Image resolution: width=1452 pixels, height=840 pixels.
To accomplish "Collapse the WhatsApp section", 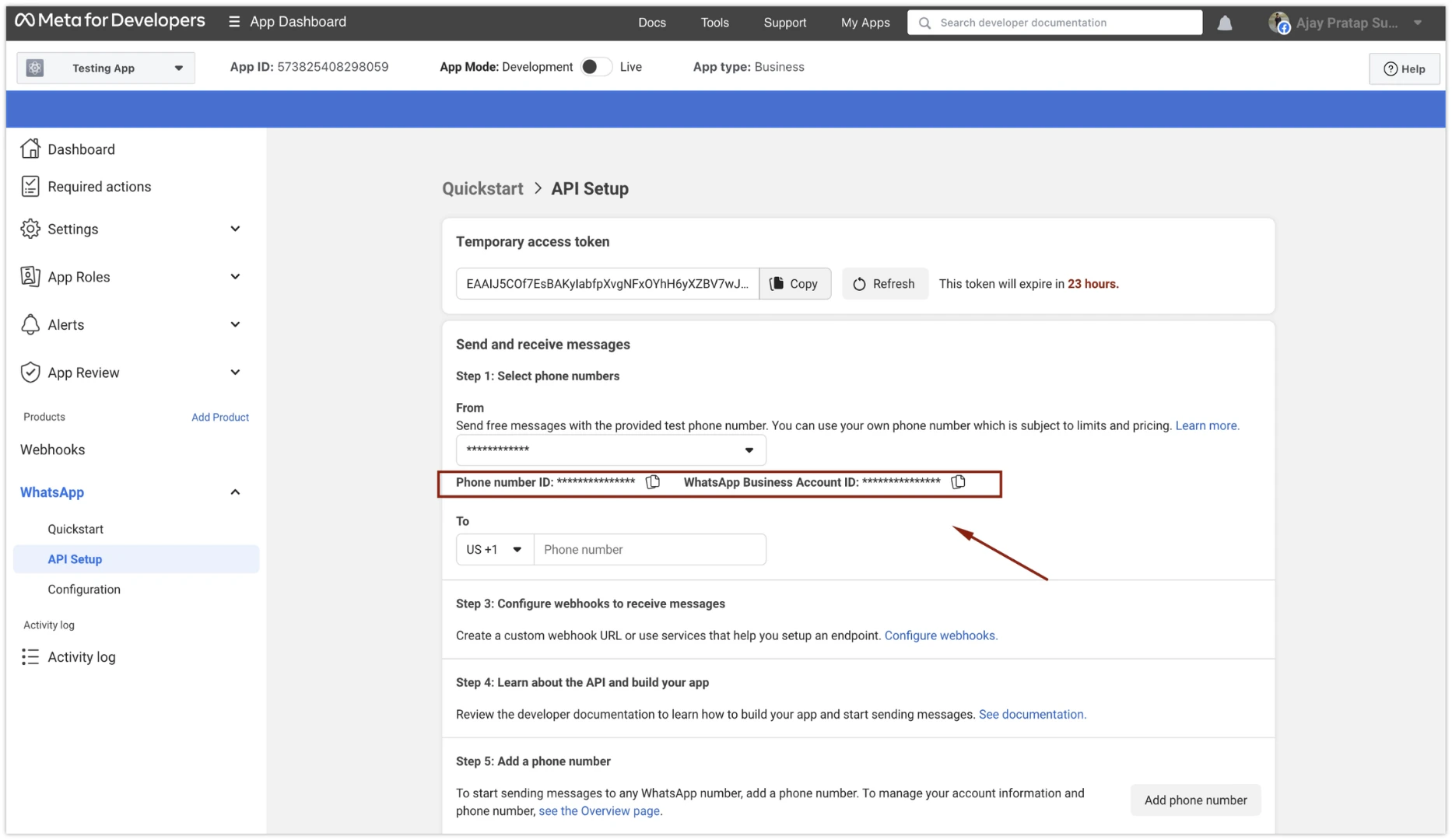I will pyautogui.click(x=235, y=492).
